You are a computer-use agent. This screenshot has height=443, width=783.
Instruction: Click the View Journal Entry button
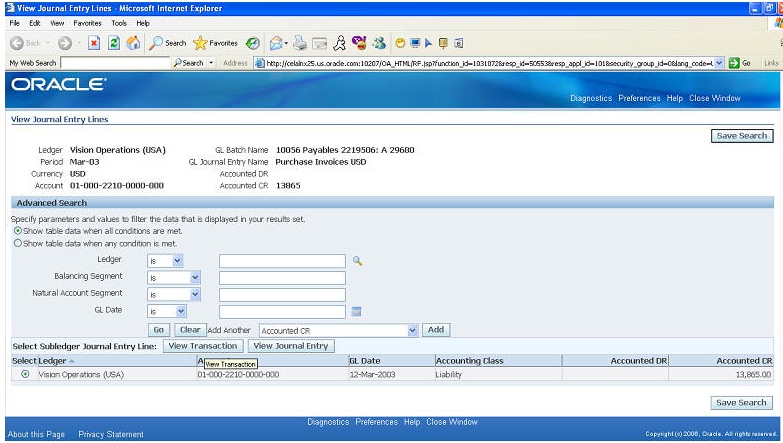point(291,346)
